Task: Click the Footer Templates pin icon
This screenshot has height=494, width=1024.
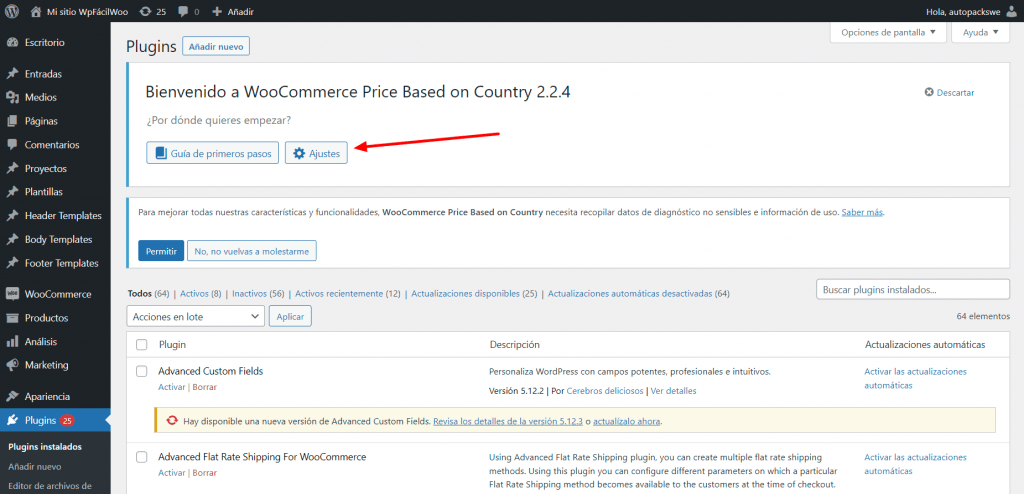Action: [x=12, y=263]
